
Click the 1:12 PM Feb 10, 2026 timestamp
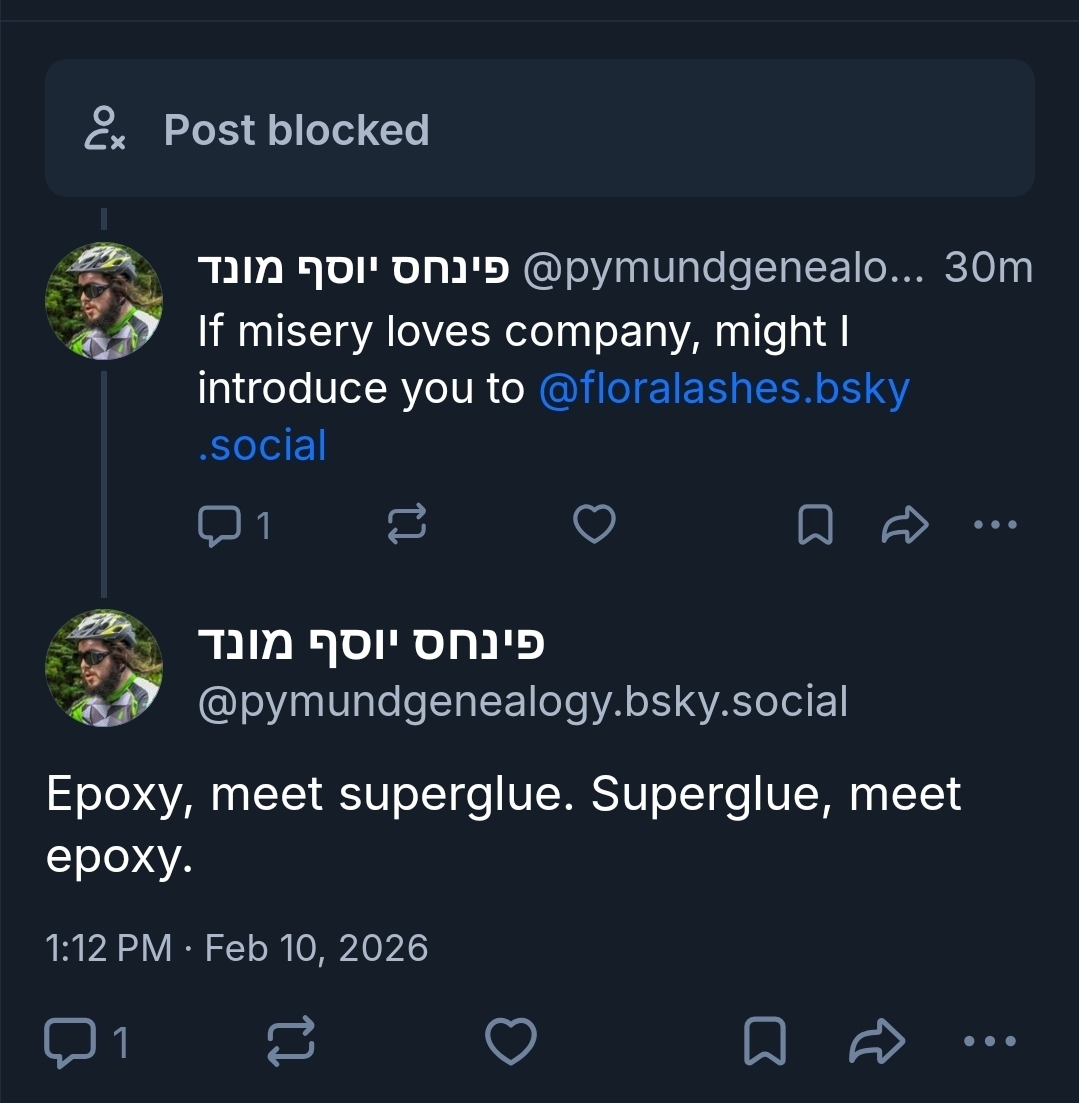237,947
